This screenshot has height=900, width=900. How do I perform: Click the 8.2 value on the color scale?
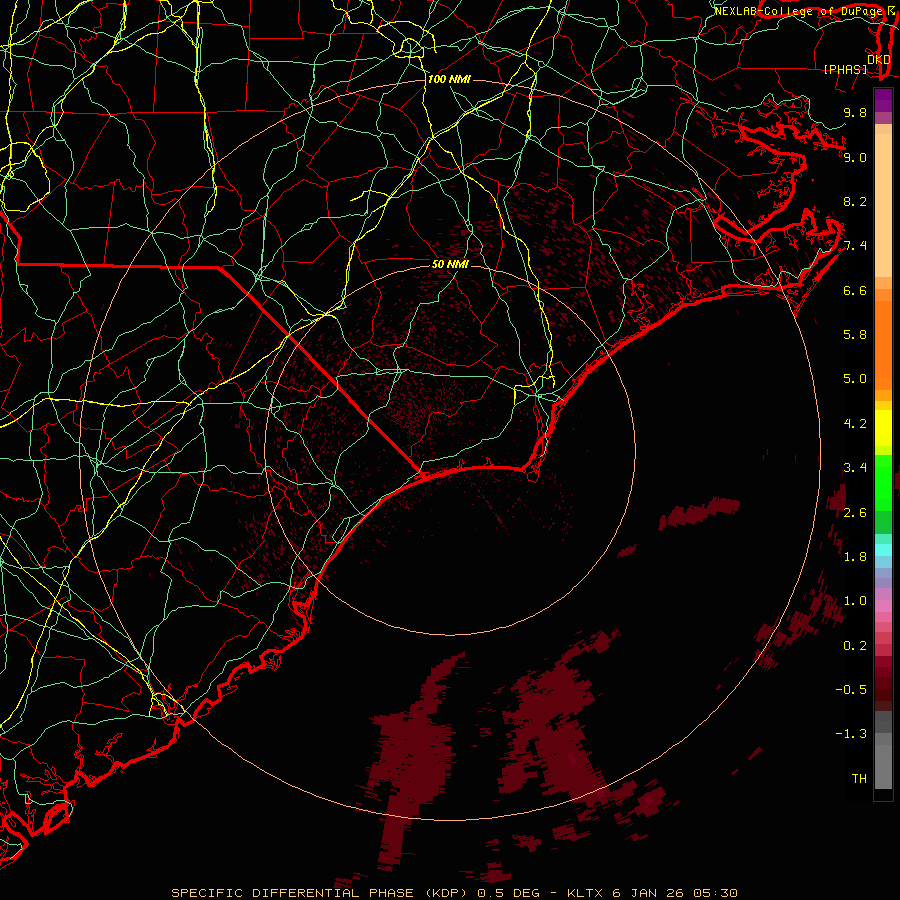coord(855,201)
